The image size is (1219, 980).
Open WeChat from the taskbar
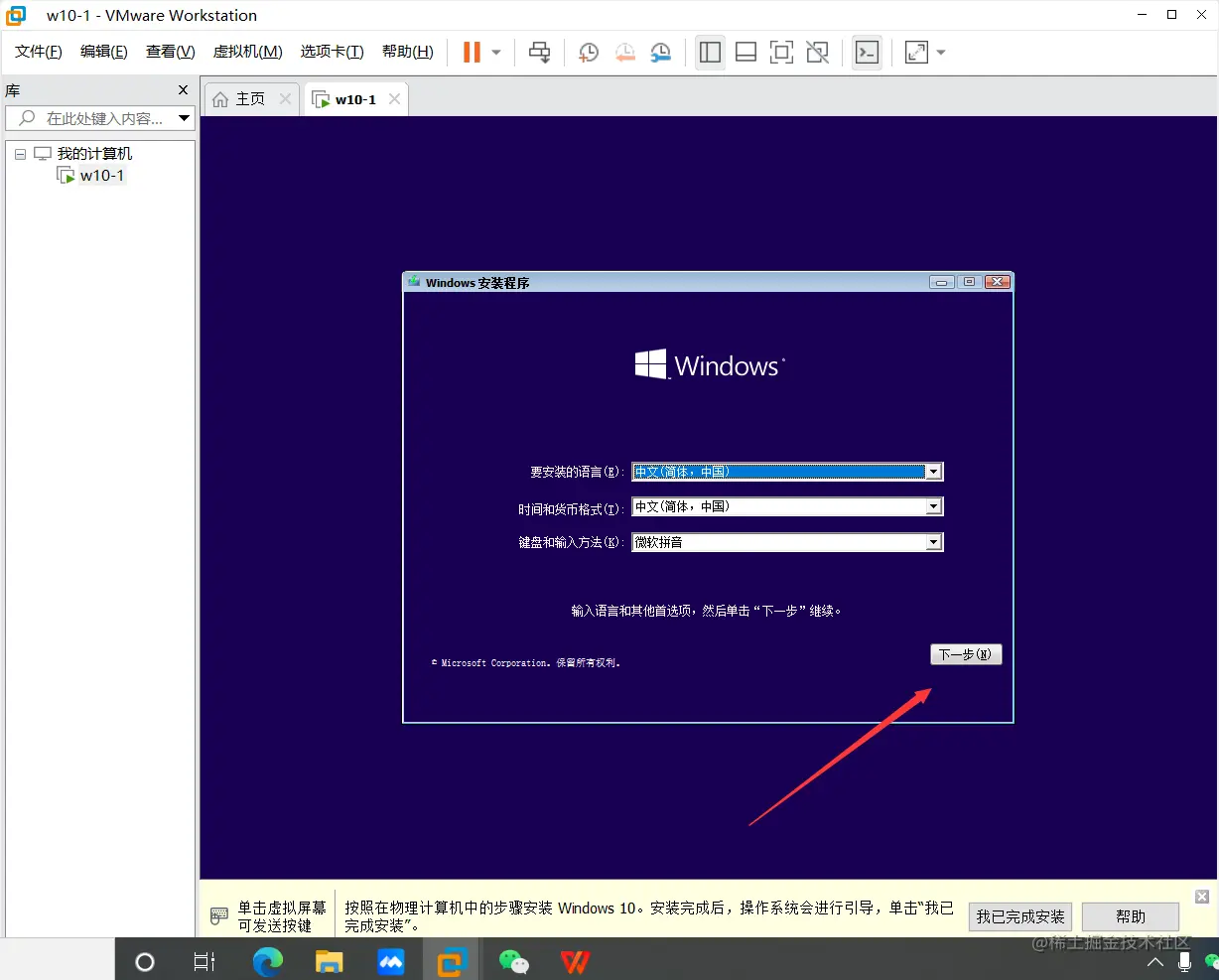513,961
